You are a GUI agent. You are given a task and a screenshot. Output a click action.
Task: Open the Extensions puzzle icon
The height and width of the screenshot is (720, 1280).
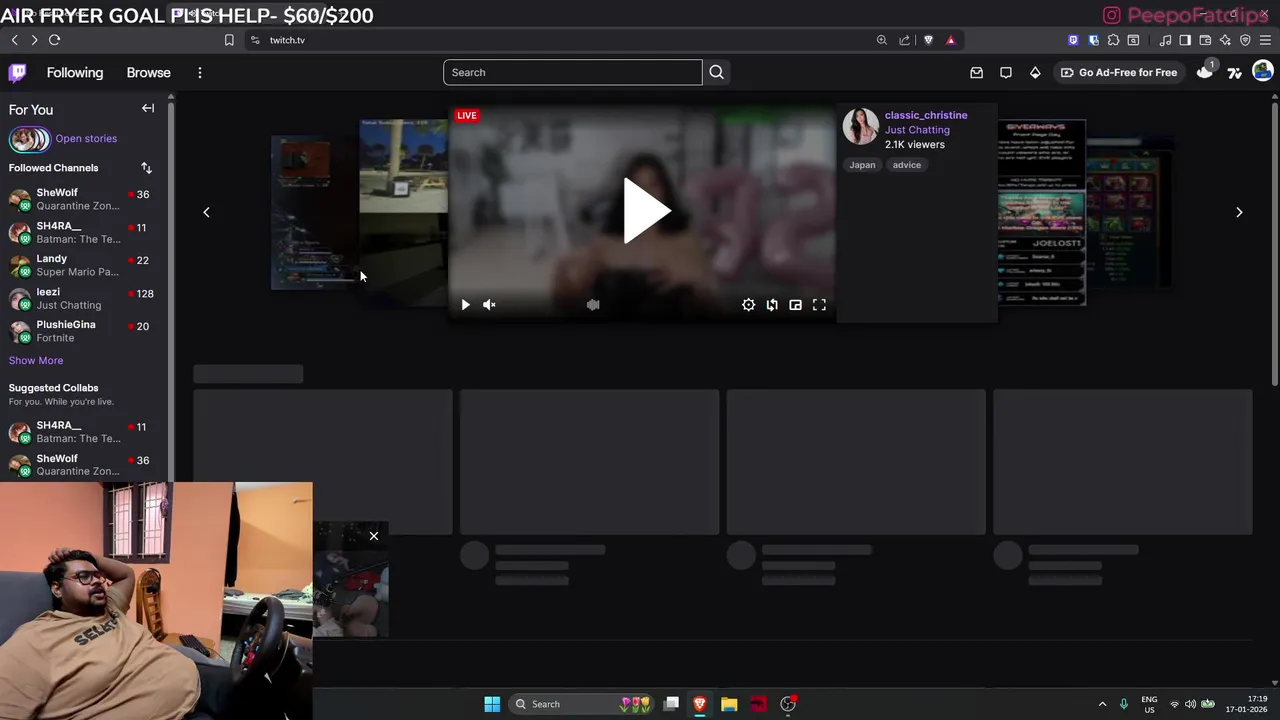pyautogui.click(x=1113, y=40)
